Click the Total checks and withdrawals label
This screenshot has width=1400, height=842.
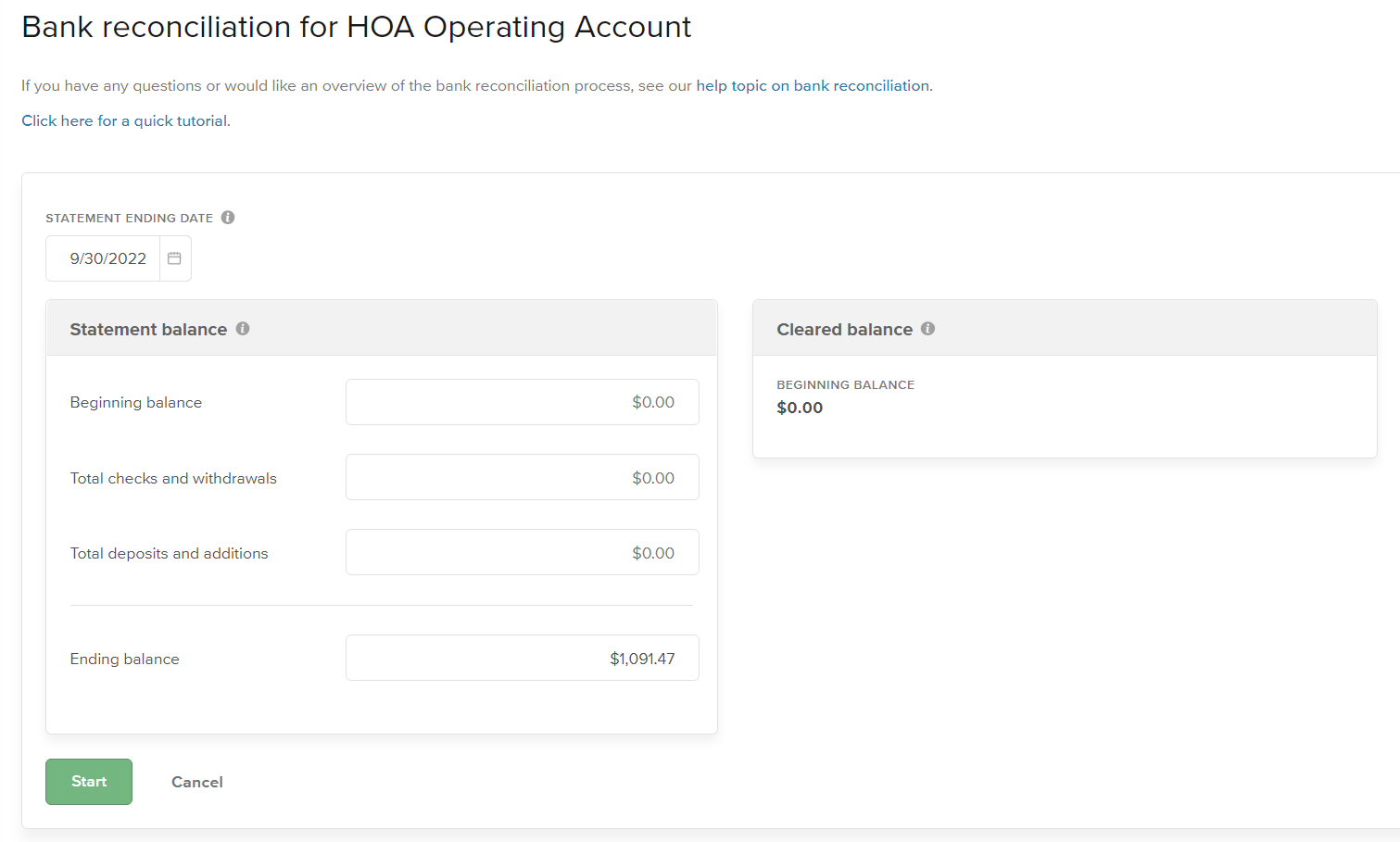[173, 478]
